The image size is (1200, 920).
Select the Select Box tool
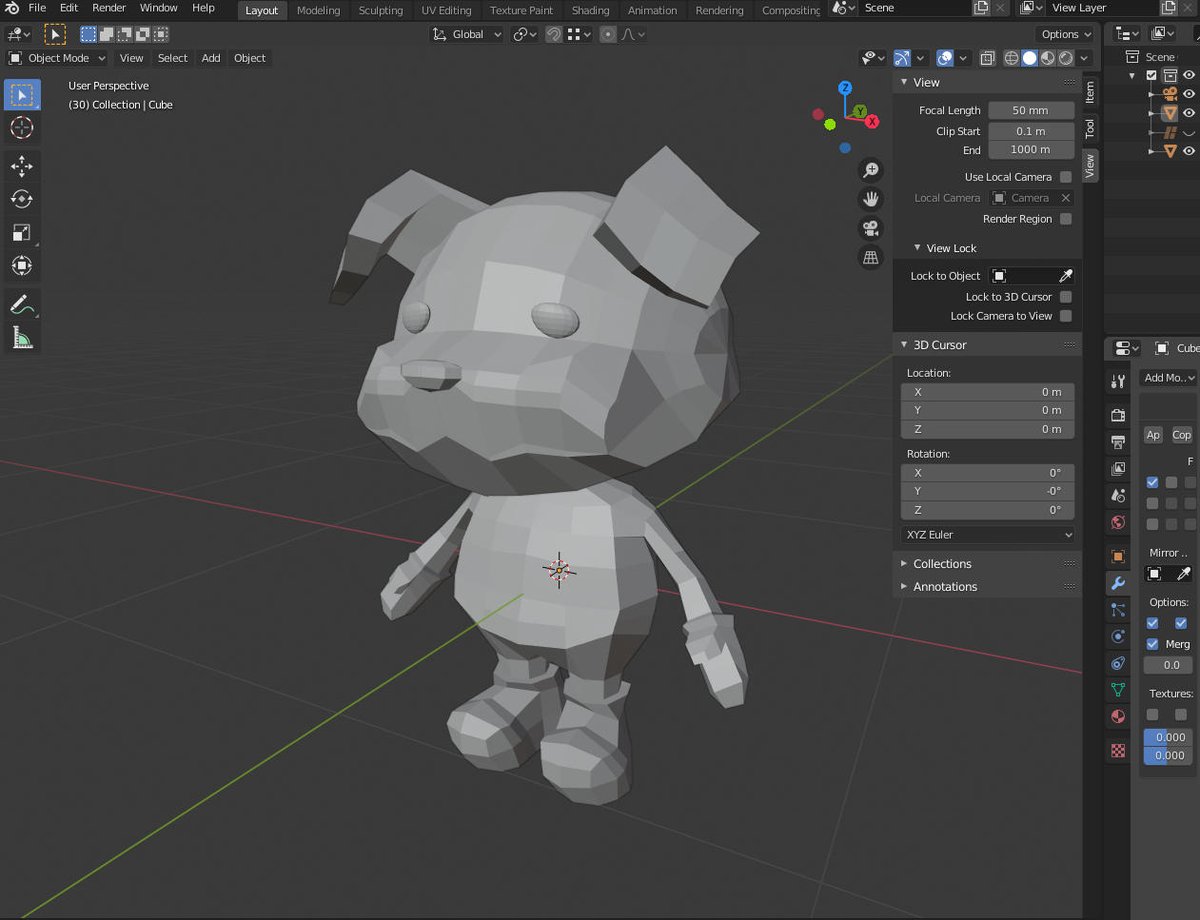click(x=22, y=95)
